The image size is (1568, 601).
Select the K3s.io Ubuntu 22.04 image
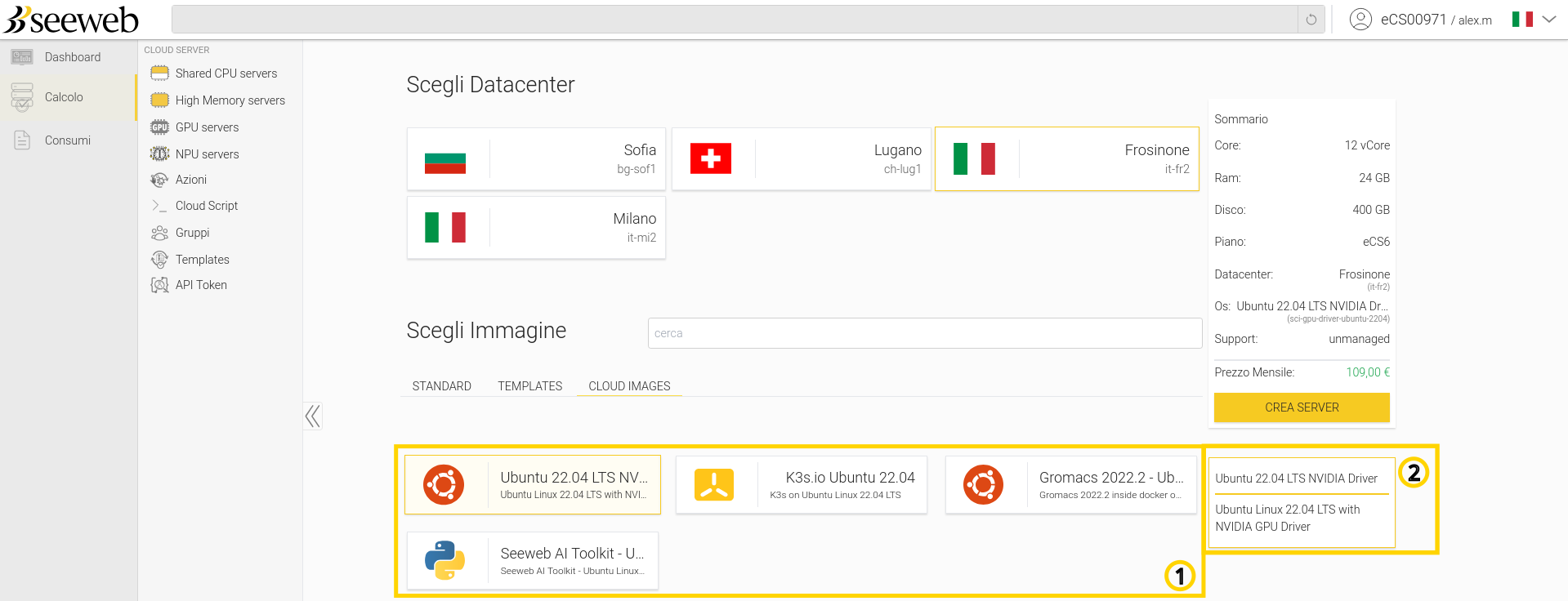pos(802,485)
